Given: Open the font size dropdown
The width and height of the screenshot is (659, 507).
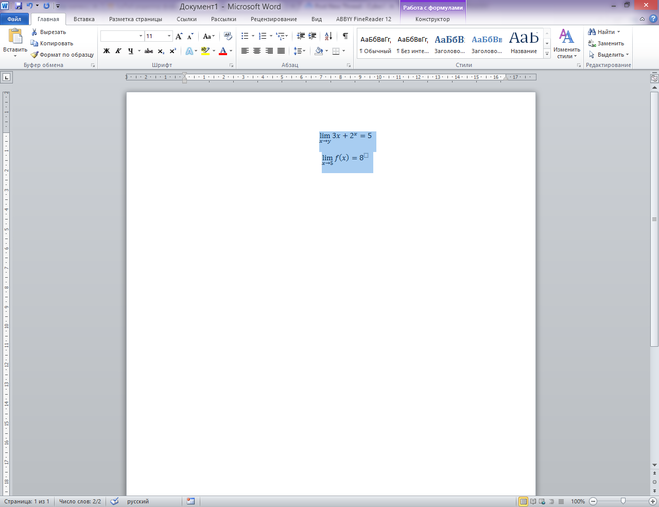Looking at the screenshot, I should tap(169, 36).
